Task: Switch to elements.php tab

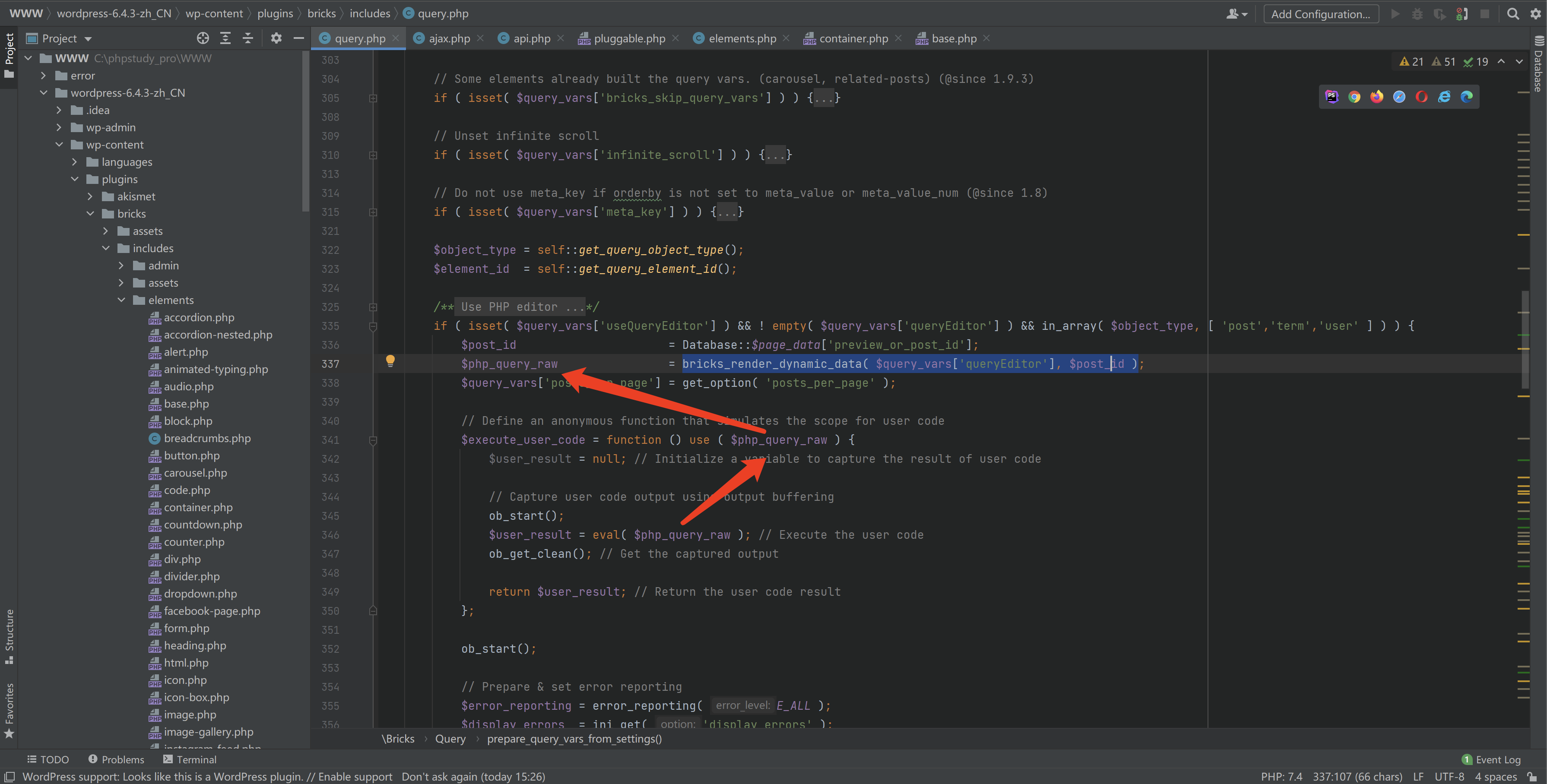Action: (x=742, y=38)
